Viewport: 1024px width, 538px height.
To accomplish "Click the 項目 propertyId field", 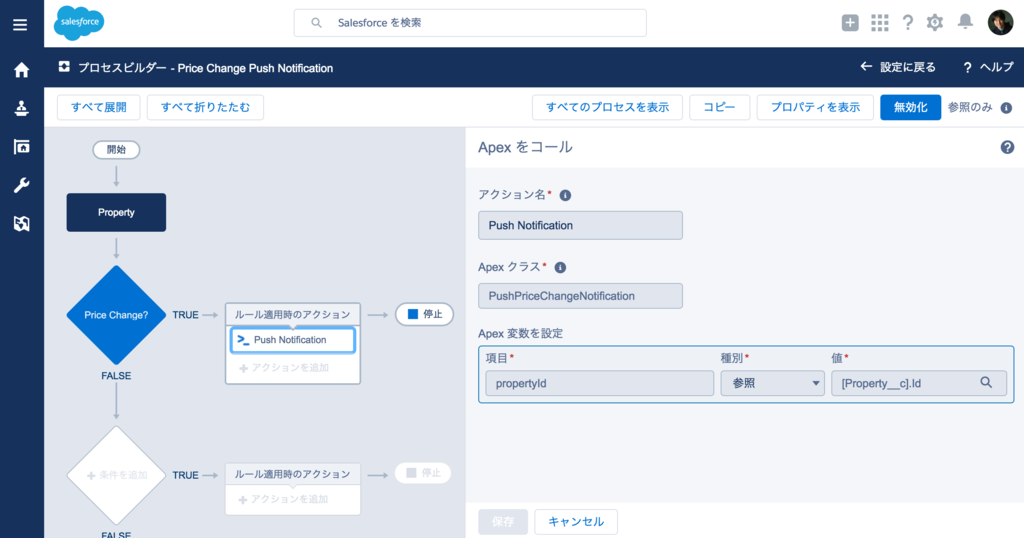I will click(x=600, y=383).
